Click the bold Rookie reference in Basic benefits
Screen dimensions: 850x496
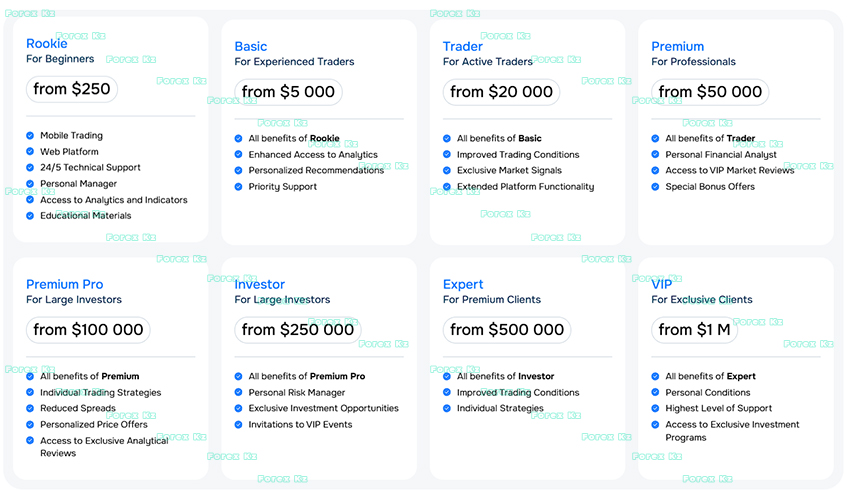click(x=325, y=138)
